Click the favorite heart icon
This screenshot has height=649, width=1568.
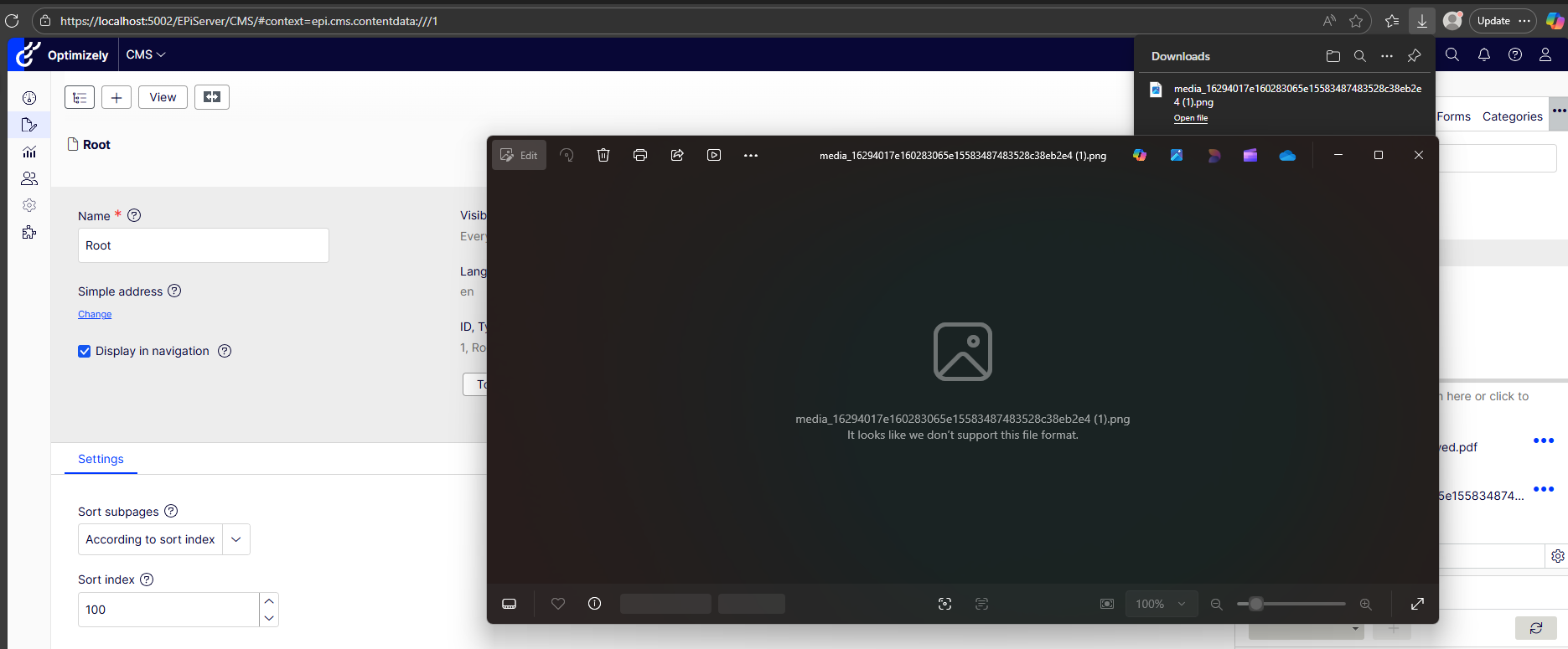pyautogui.click(x=558, y=604)
